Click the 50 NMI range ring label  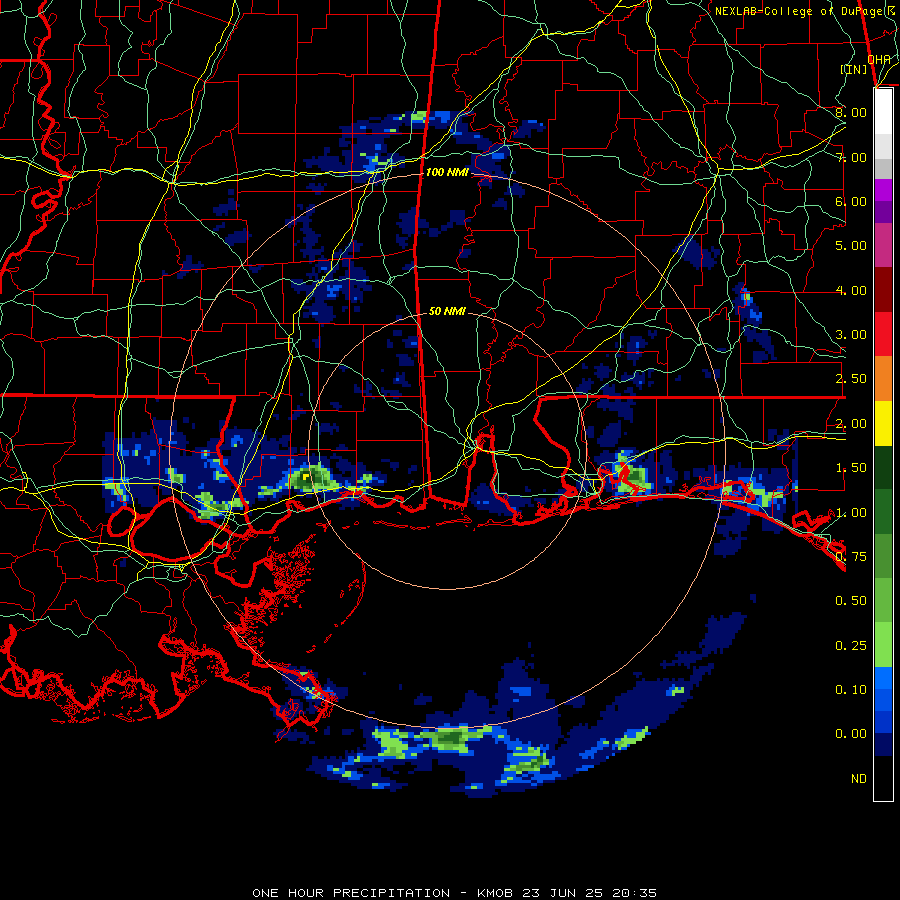click(447, 311)
